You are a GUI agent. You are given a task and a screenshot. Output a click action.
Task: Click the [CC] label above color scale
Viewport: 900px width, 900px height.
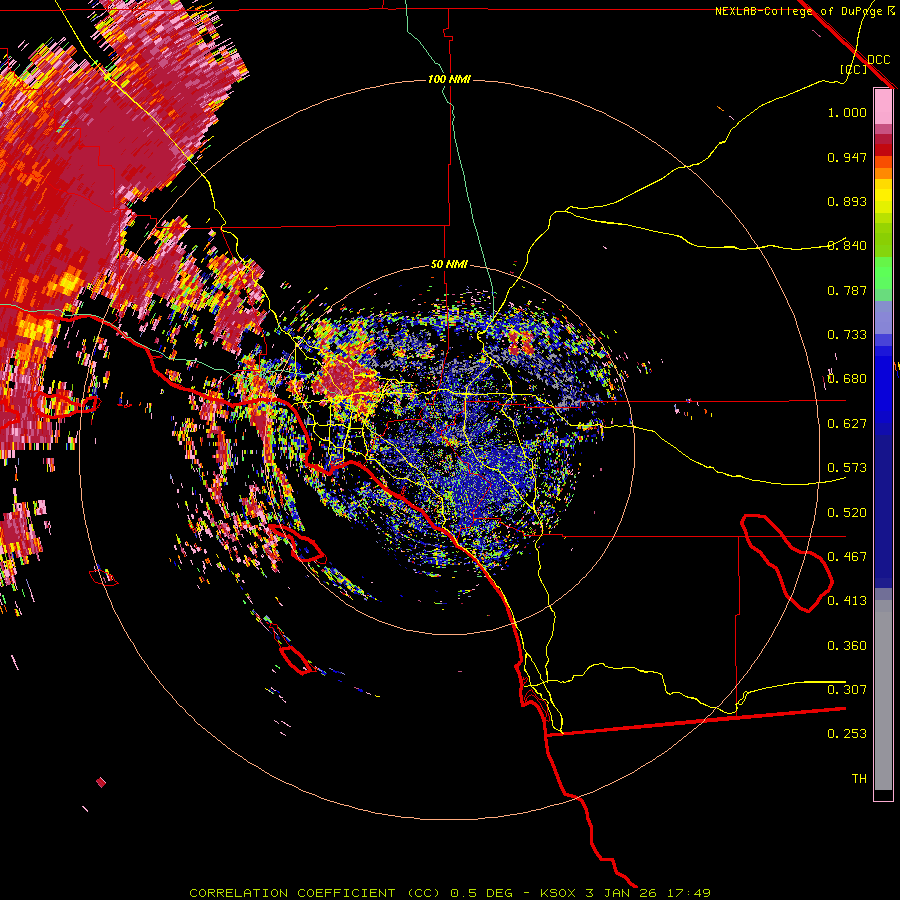854,69
